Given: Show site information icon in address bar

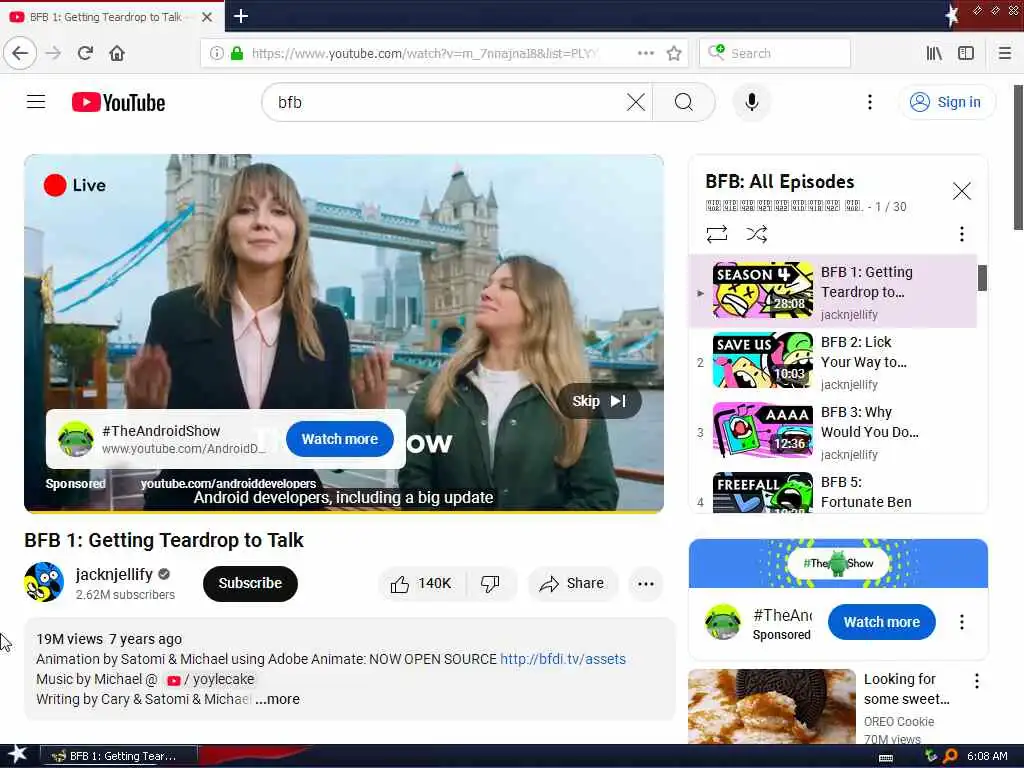Looking at the screenshot, I should click(216, 53).
